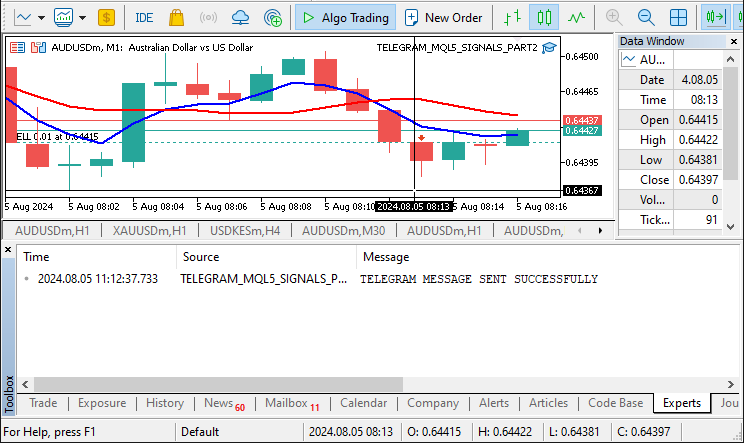Click the tile windows grid icon
The height and width of the screenshot is (443, 744).
[678, 18]
